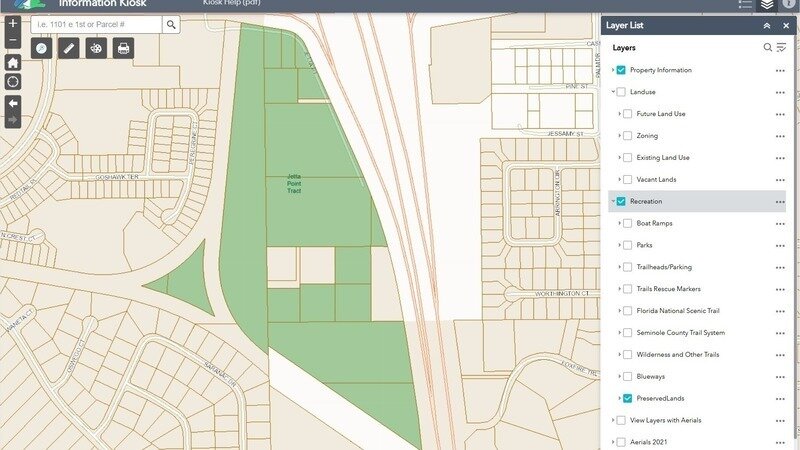
Task: Open the Draw palette tool
Action: [x=96, y=47]
